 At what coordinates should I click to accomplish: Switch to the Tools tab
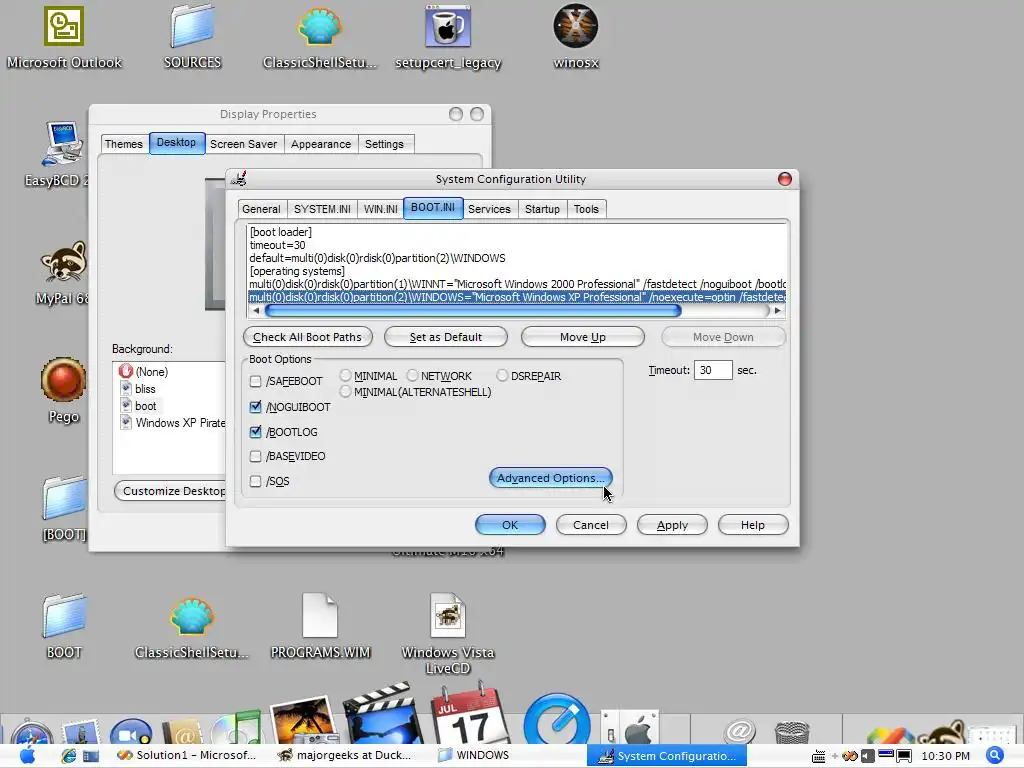[586, 209]
